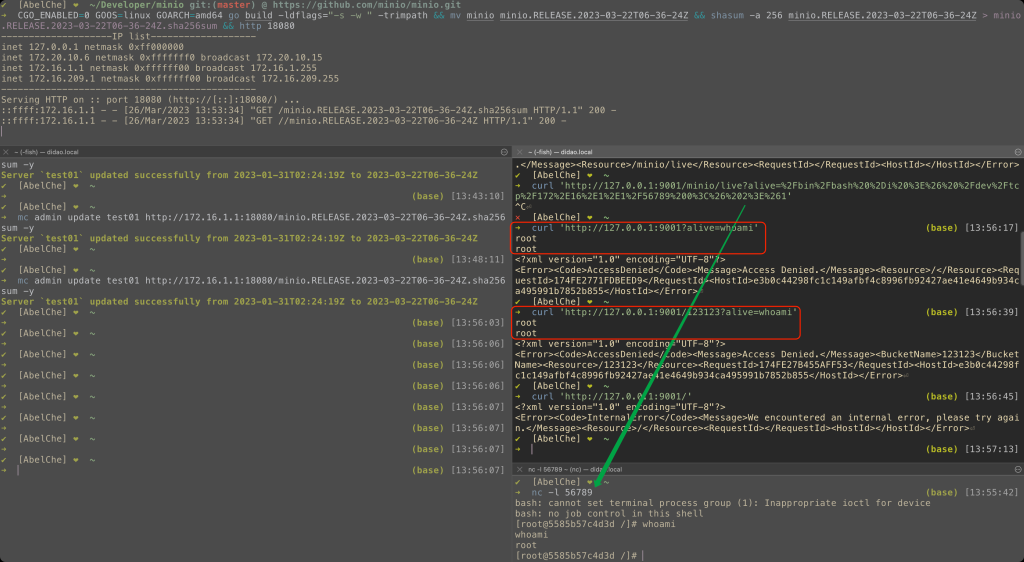Click the go build command line
1024x562 pixels.
coord(512,20)
